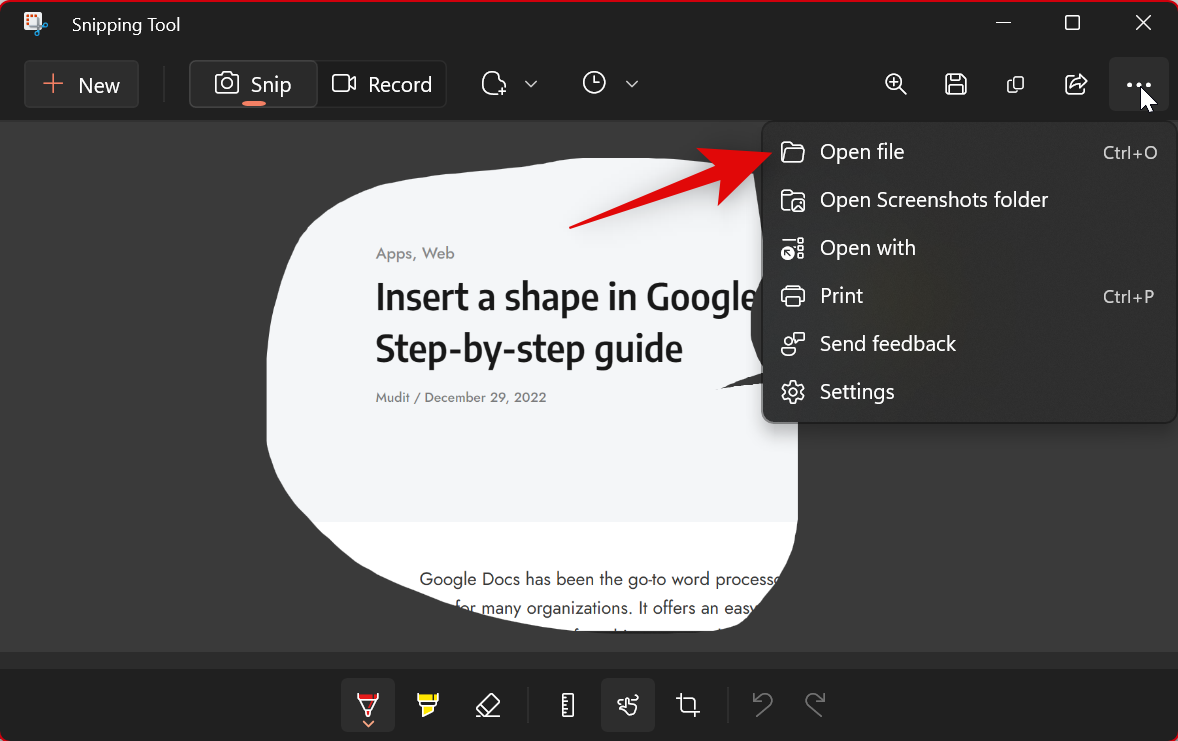The height and width of the screenshot is (741, 1178).
Task: Copy the snip to clipboard
Action: tap(1015, 84)
